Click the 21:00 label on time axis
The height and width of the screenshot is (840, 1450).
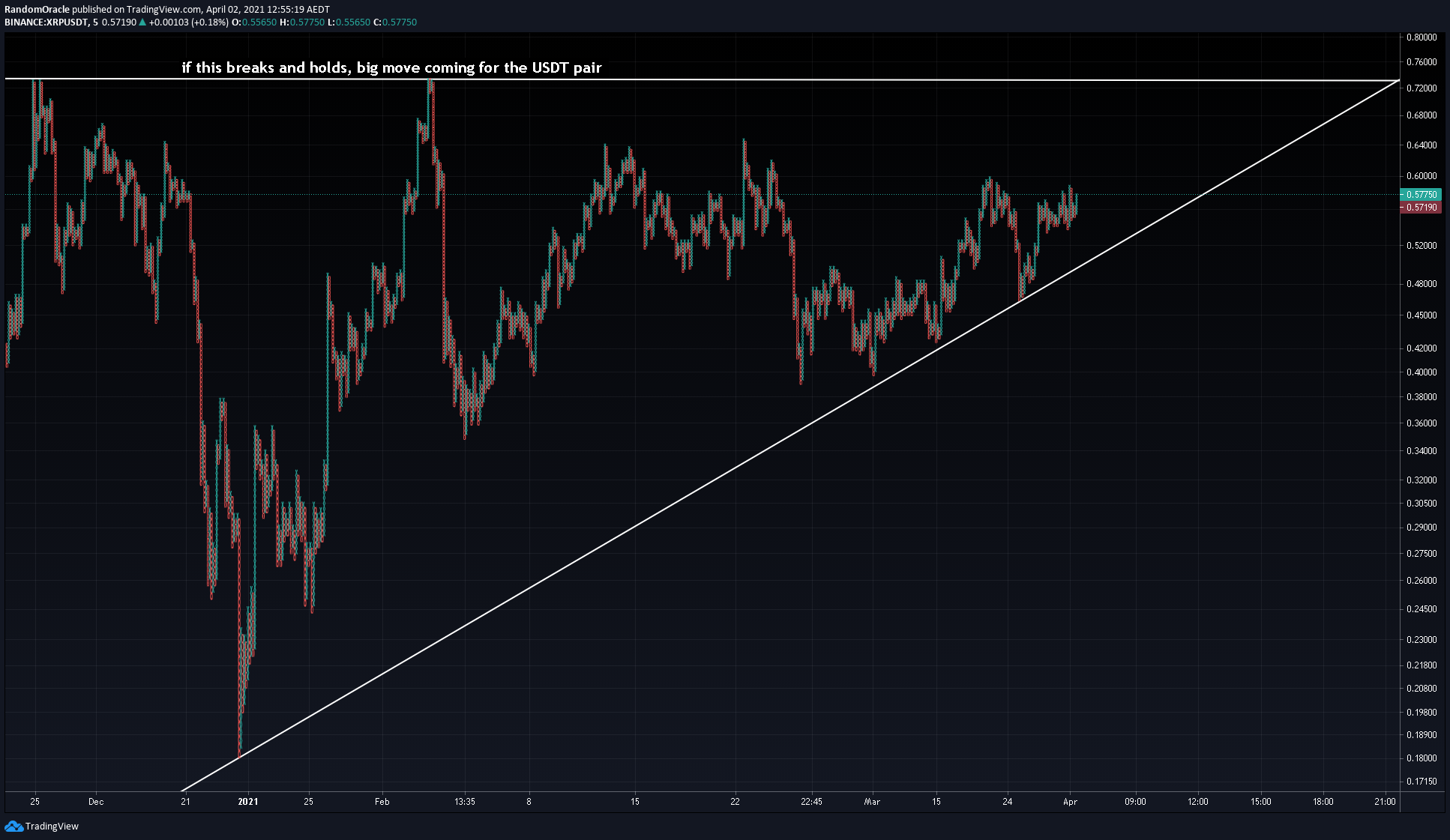click(1385, 801)
